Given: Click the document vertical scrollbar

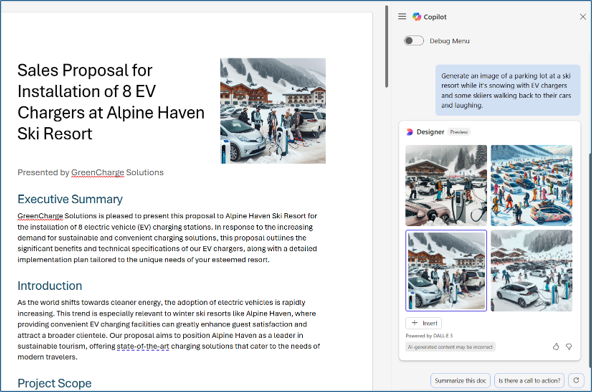Looking at the screenshot, I should pyautogui.click(x=386, y=47).
